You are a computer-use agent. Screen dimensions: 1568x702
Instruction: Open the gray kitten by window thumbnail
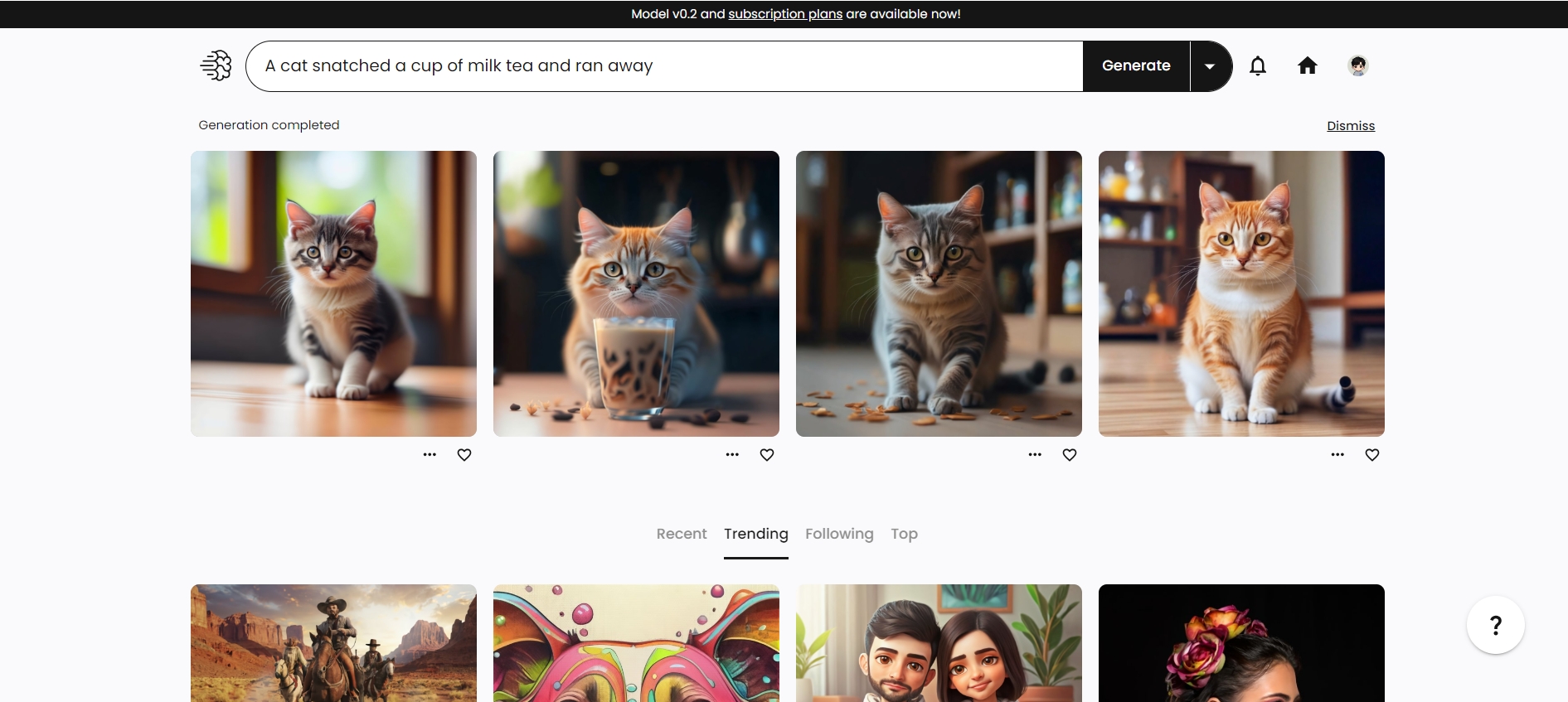pyautogui.click(x=333, y=293)
